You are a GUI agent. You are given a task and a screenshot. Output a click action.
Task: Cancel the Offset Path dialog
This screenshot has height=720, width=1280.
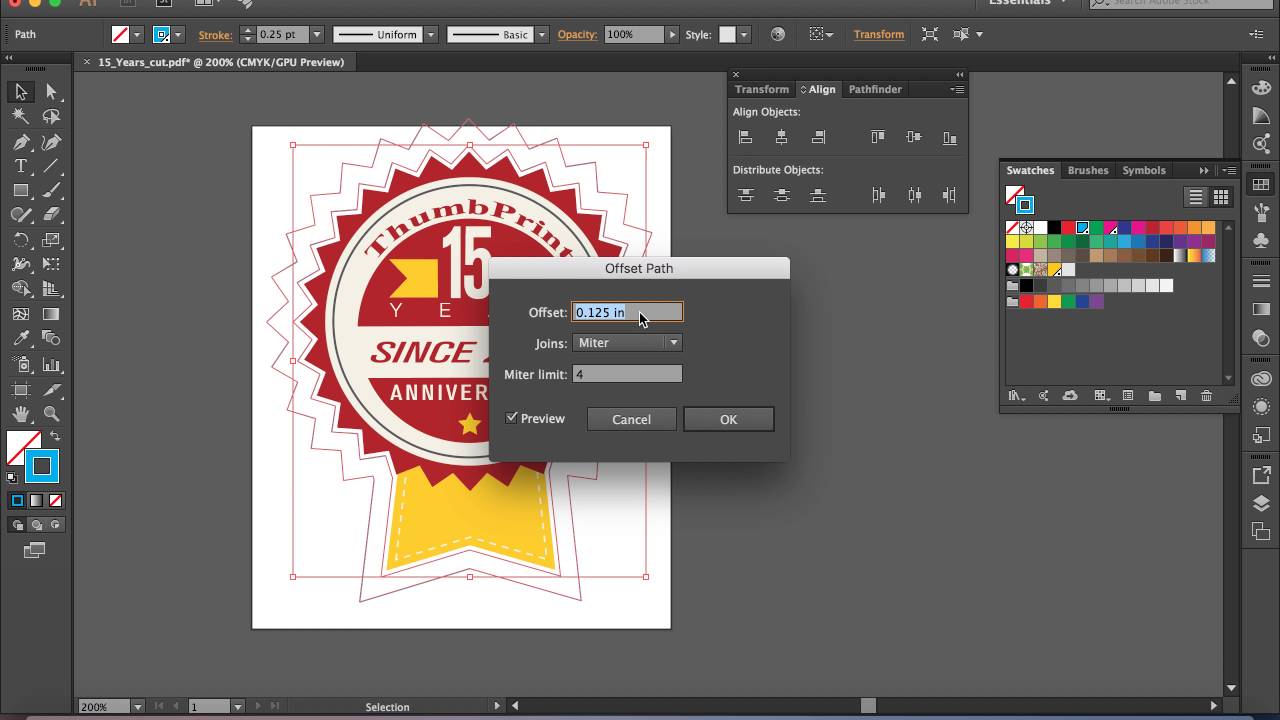pyautogui.click(x=631, y=419)
